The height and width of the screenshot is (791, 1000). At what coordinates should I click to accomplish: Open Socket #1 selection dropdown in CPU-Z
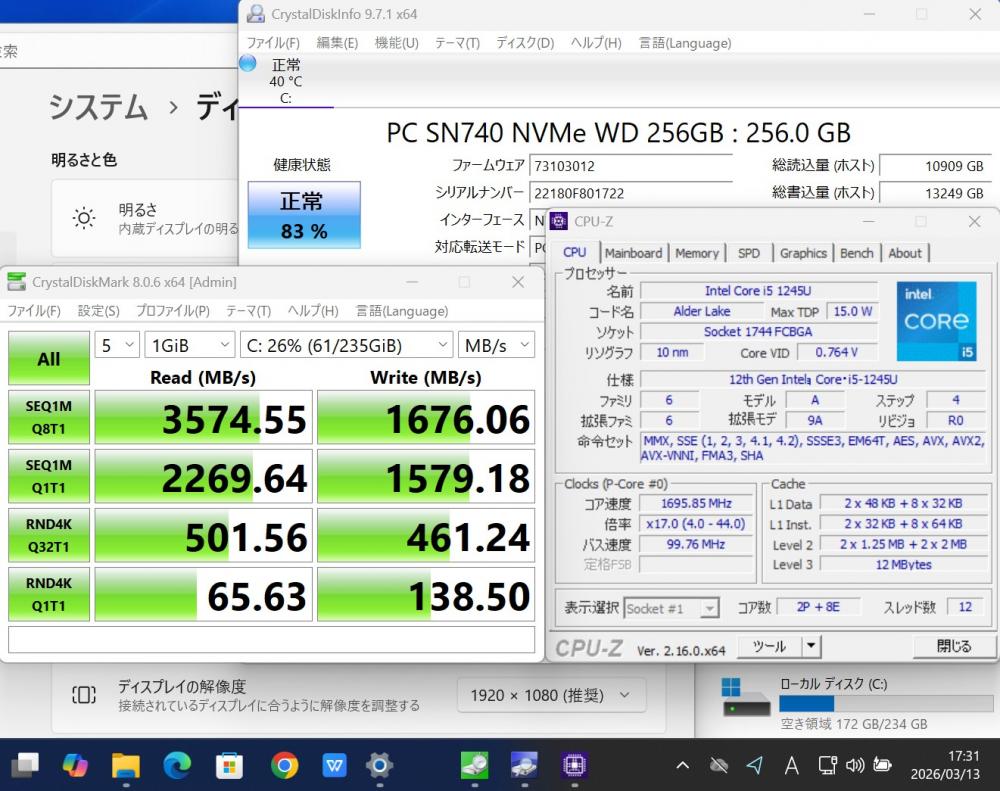point(672,609)
